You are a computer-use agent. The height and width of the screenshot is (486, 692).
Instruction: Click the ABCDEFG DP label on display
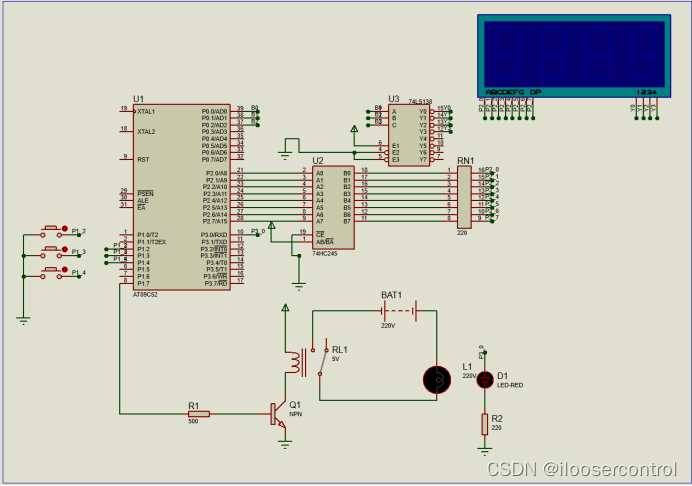tap(513, 92)
